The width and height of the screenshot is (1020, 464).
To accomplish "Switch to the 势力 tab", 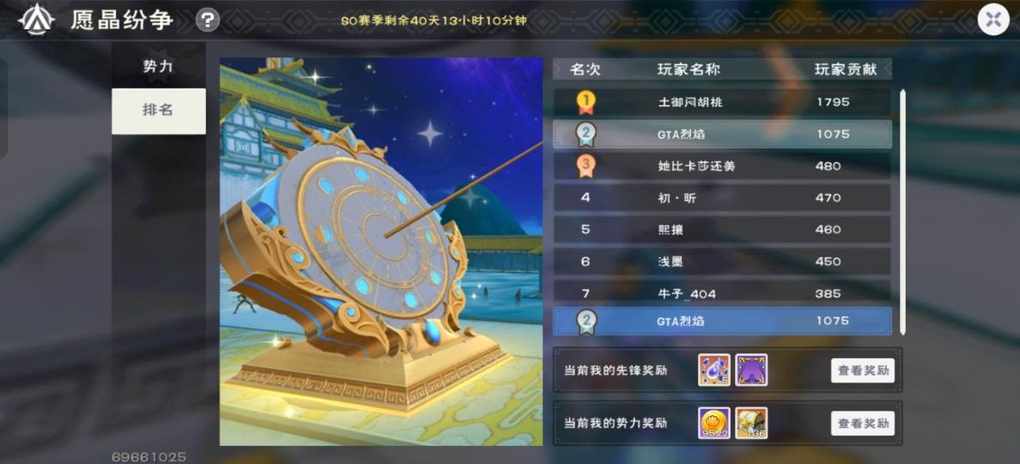I will (x=159, y=66).
